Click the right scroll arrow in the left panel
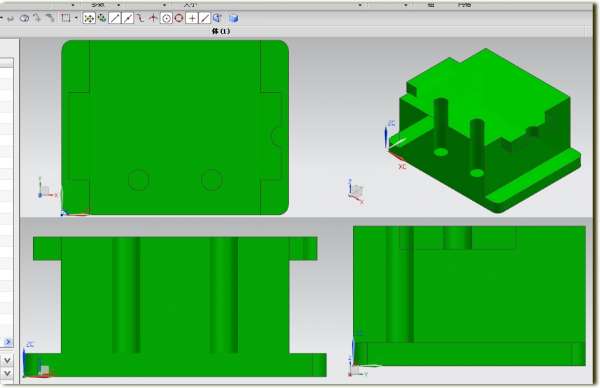This screenshot has height=388, width=600. [8, 342]
